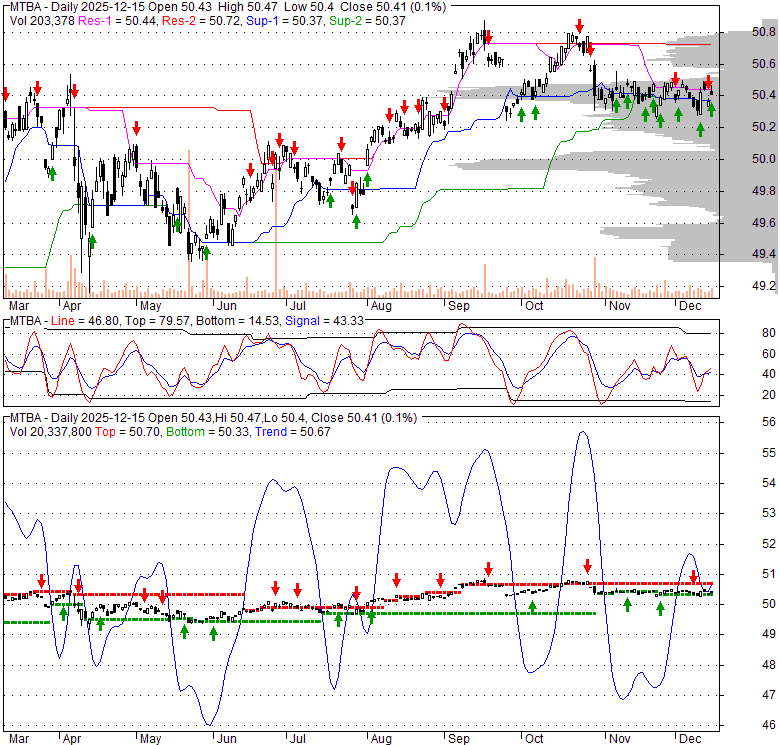Click the 51 label on trend chart axis
Image resolution: width=780 pixels, height=745 pixels.
pyautogui.click(x=769, y=573)
